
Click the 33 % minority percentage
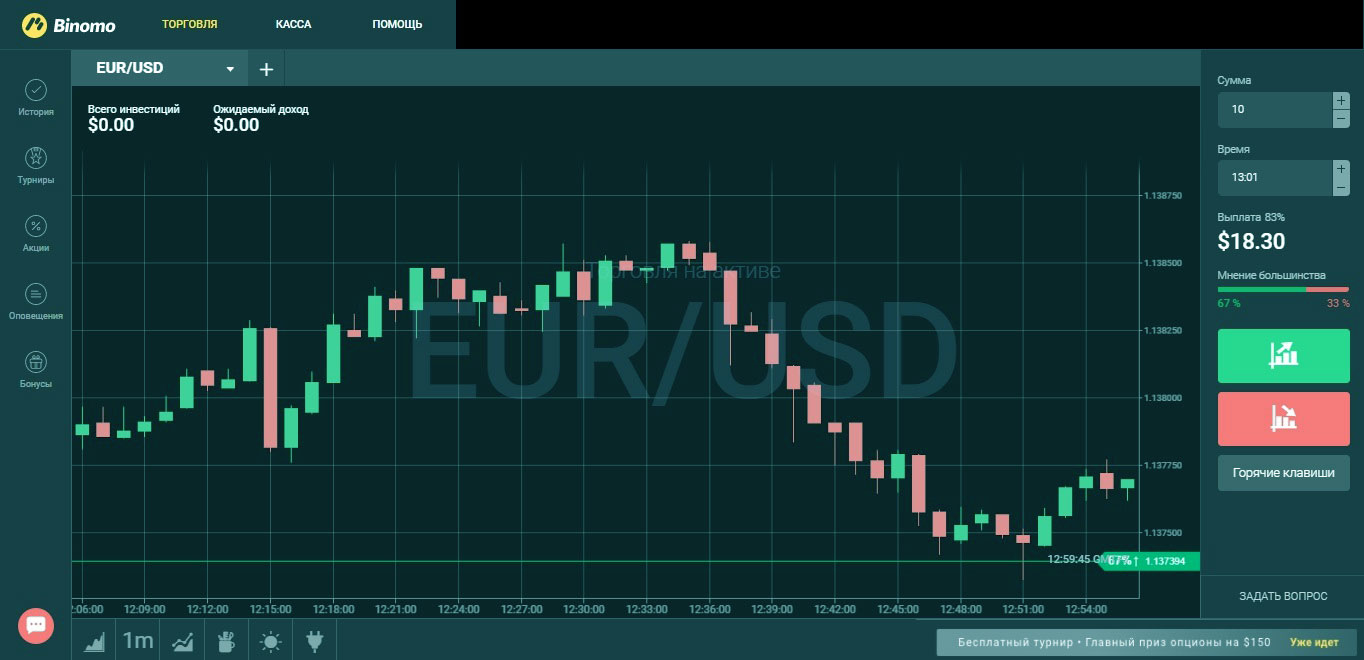pos(1338,303)
